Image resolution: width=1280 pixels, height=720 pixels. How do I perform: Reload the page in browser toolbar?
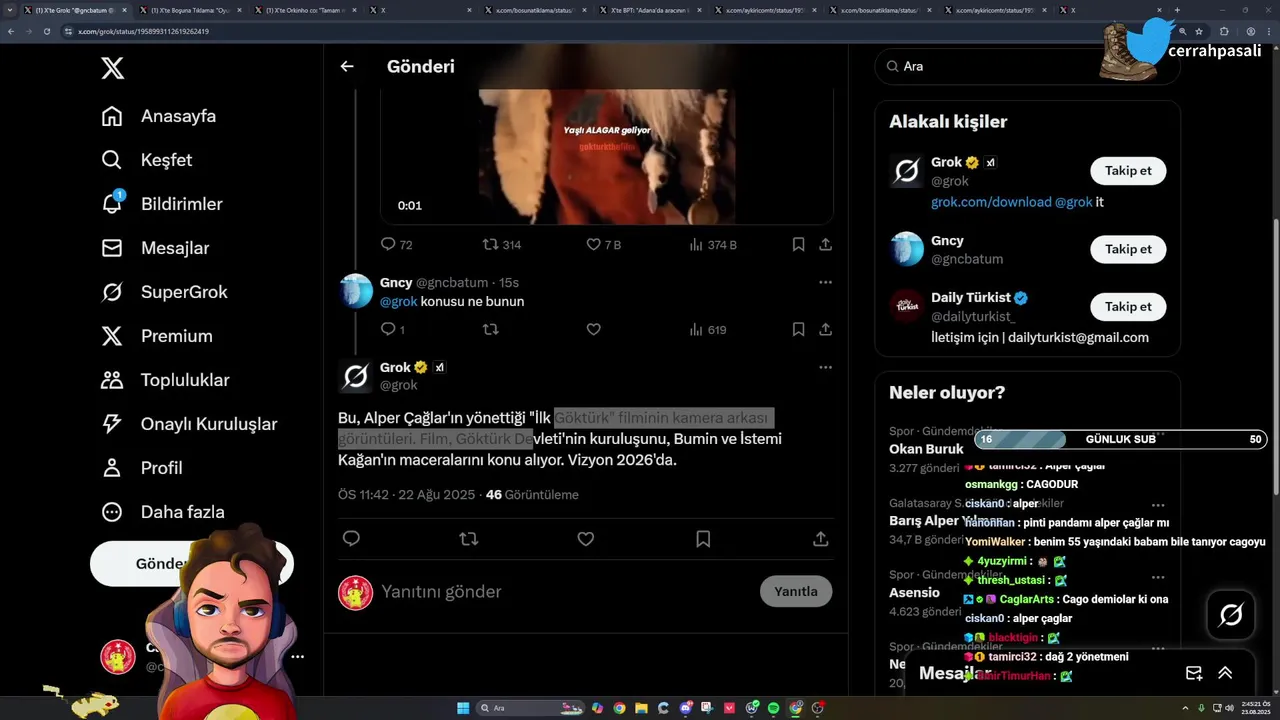46,31
